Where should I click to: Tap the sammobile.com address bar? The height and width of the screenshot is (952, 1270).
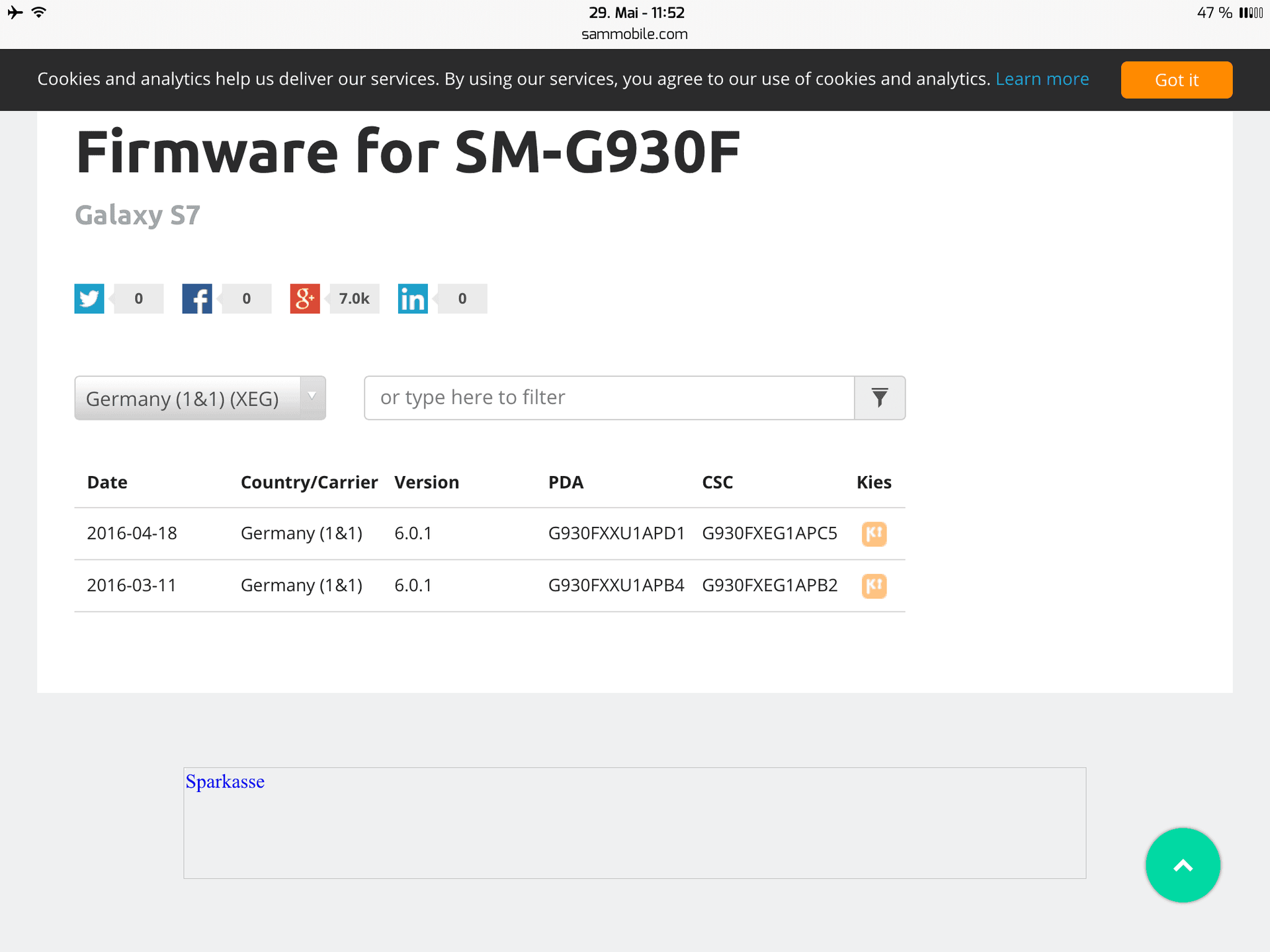635,34
